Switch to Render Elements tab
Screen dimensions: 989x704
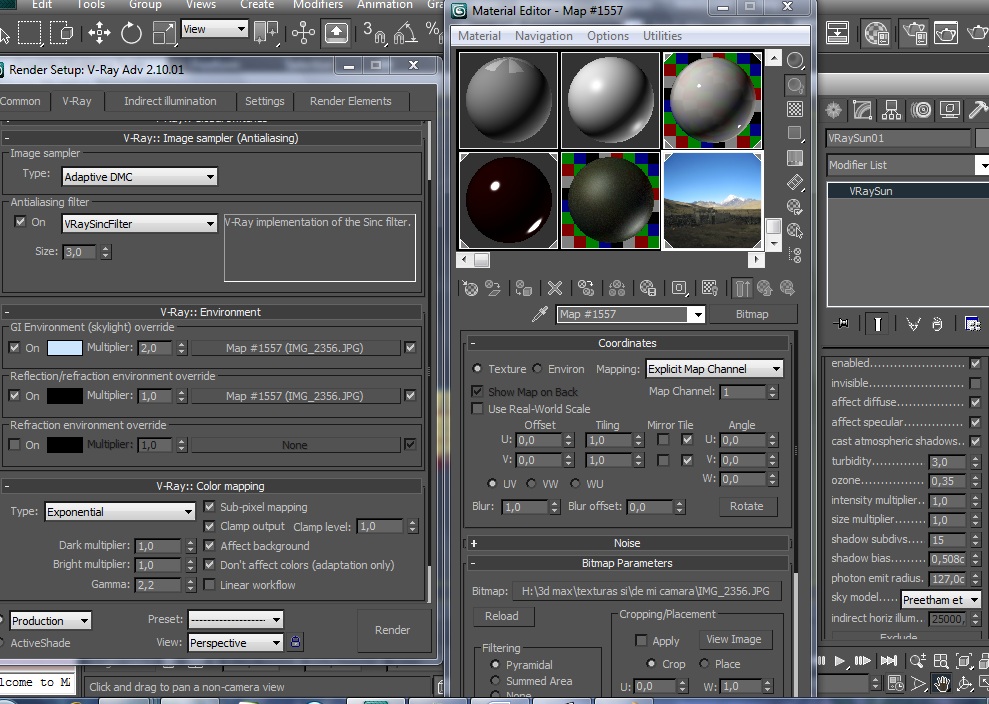point(351,101)
